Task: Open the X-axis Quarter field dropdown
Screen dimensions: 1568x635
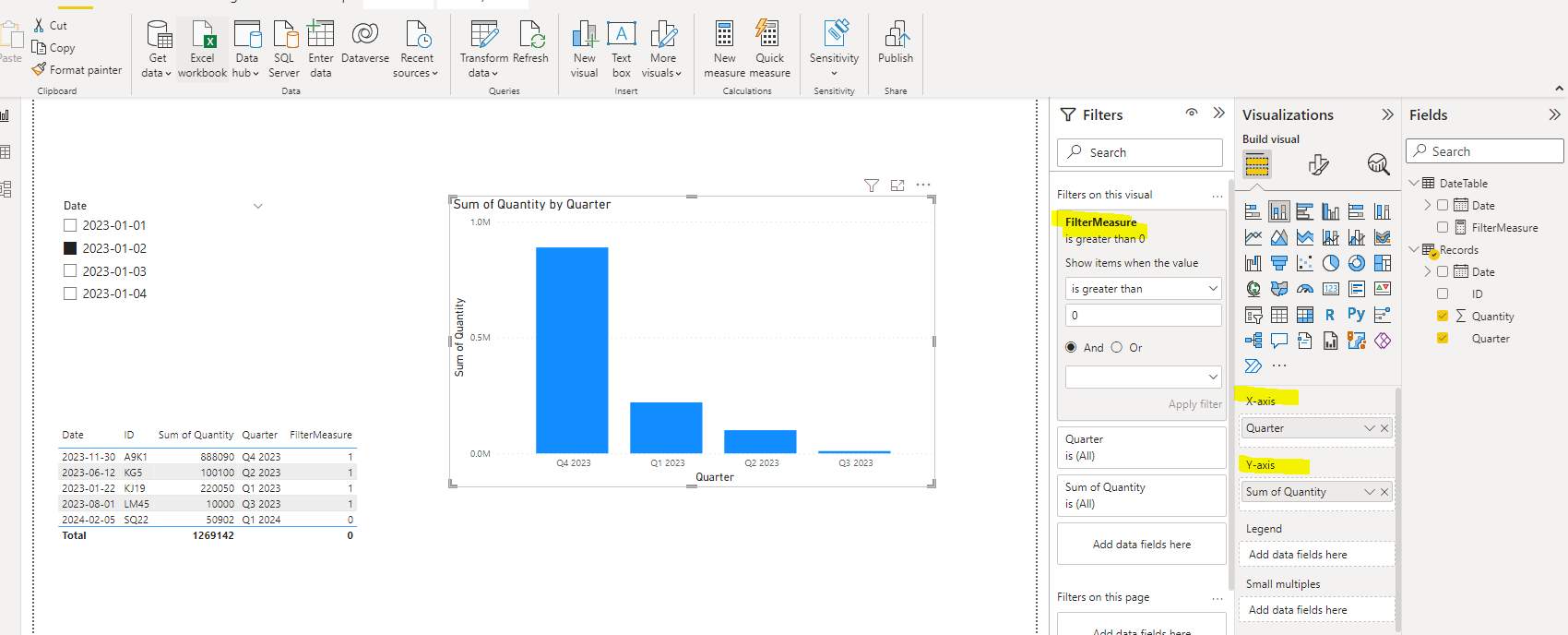Action: 1370,428
